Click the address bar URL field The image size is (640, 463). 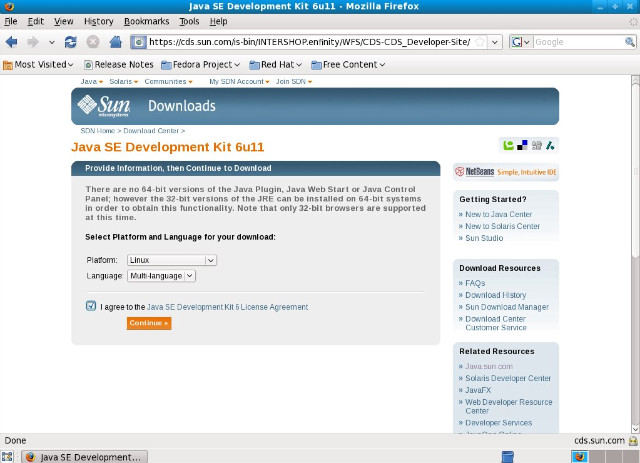pos(310,42)
